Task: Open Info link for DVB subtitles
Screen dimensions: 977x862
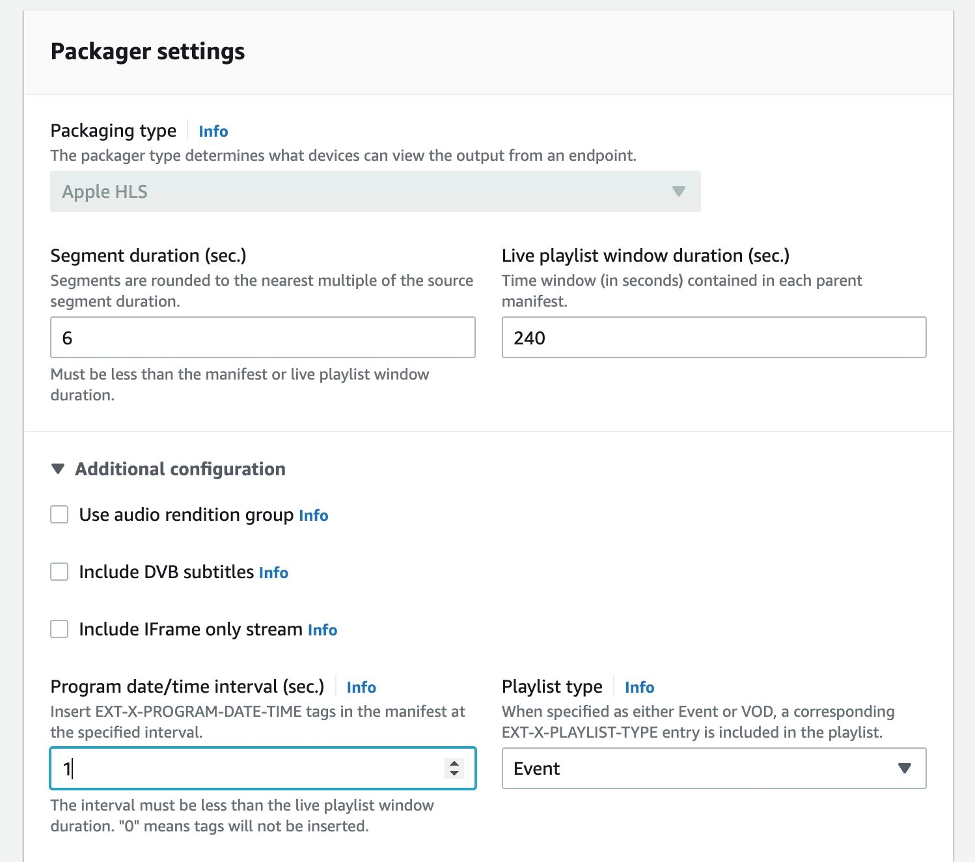Action: coord(273,573)
